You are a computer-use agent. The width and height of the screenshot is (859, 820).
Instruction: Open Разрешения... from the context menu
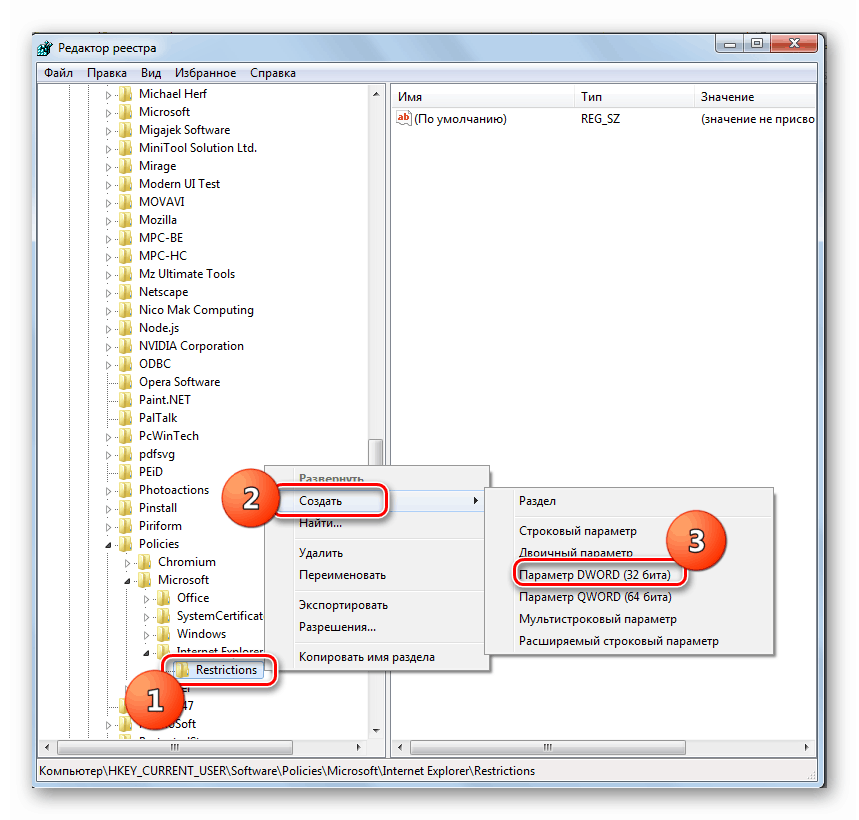pos(377,627)
